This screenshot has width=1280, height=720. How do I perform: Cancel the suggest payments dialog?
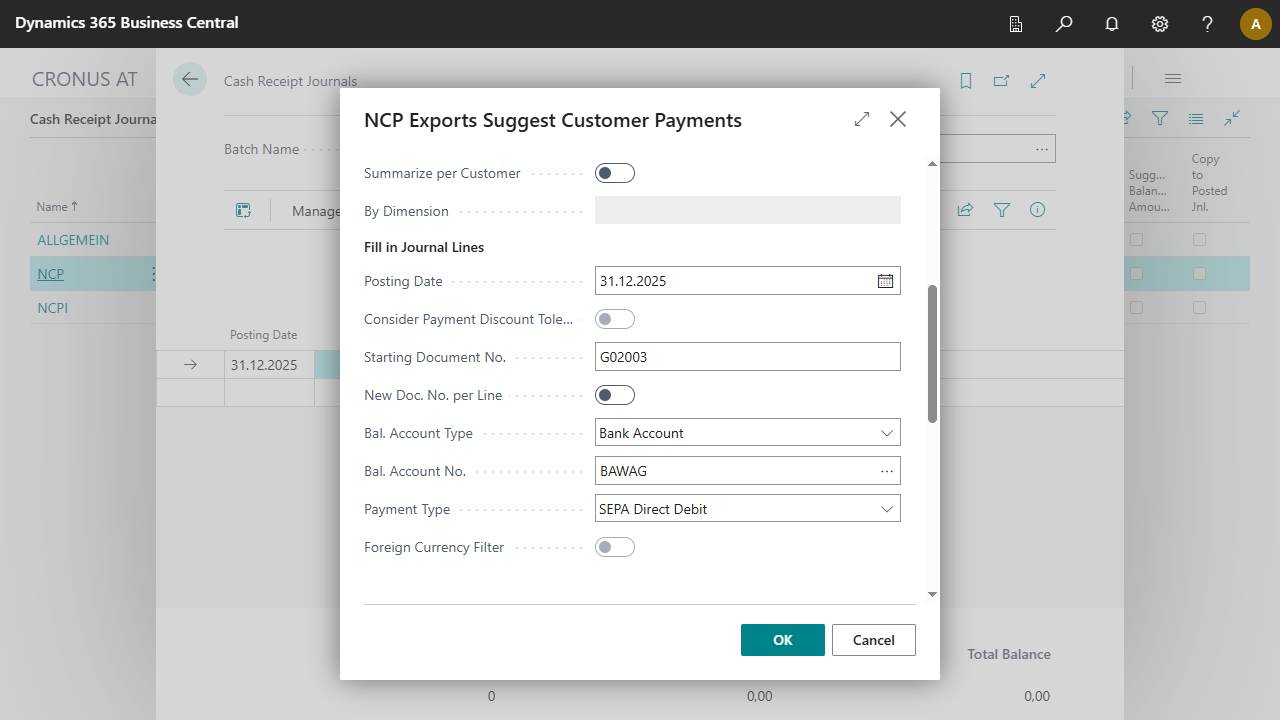click(874, 640)
